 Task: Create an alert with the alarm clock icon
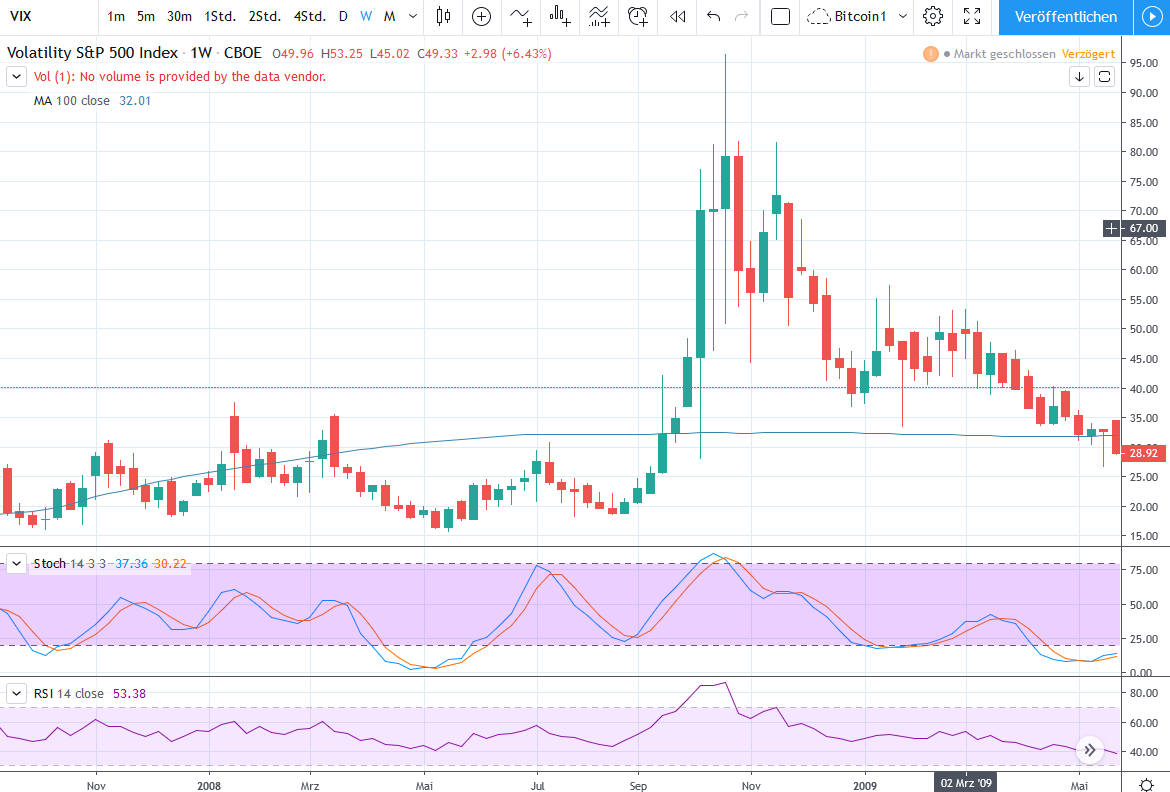(x=638, y=16)
